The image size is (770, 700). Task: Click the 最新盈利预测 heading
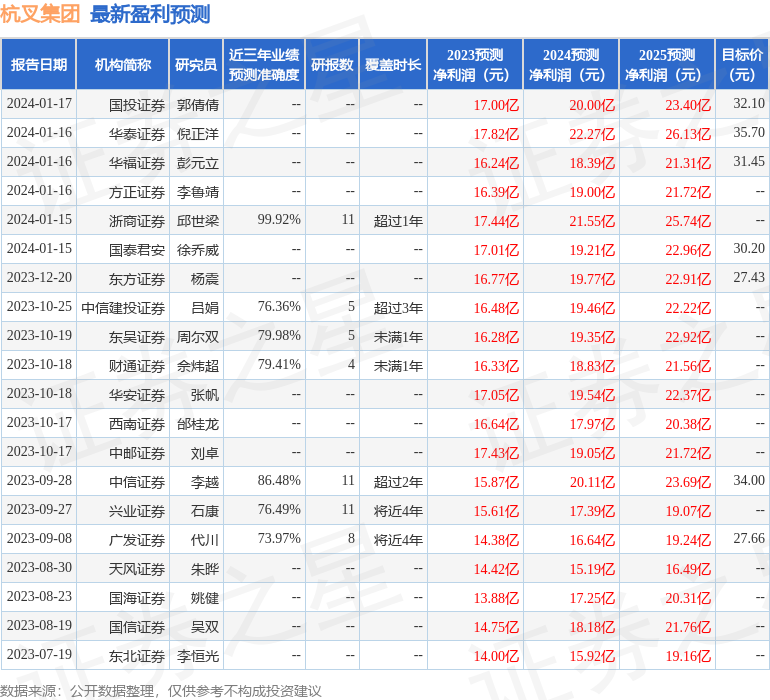[150, 14]
